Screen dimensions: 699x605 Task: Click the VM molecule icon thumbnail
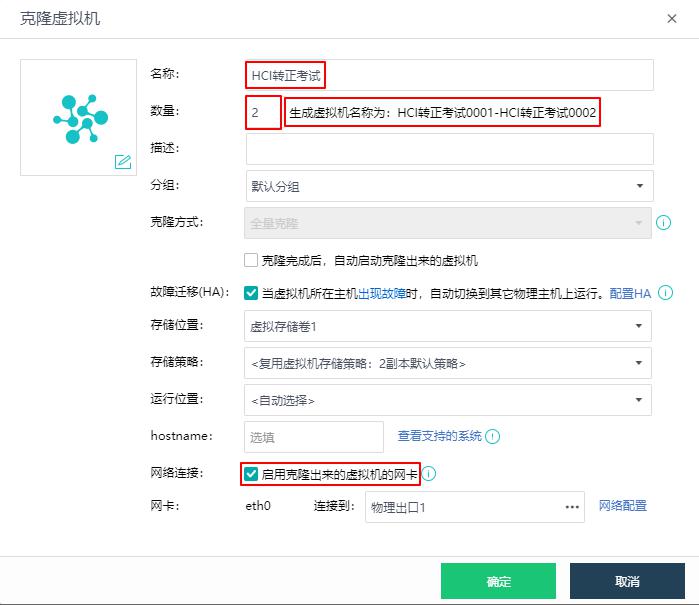tap(78, 116)
